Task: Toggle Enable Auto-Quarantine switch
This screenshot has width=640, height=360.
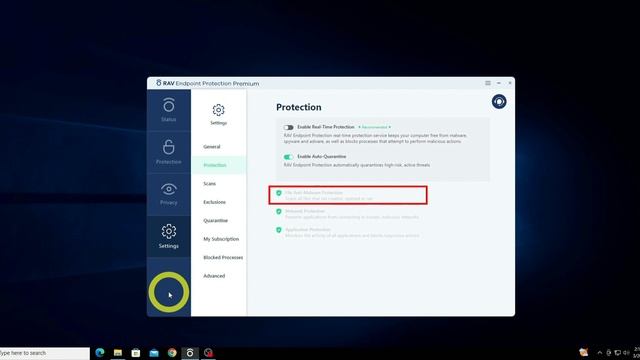Action: pos(289,157)
